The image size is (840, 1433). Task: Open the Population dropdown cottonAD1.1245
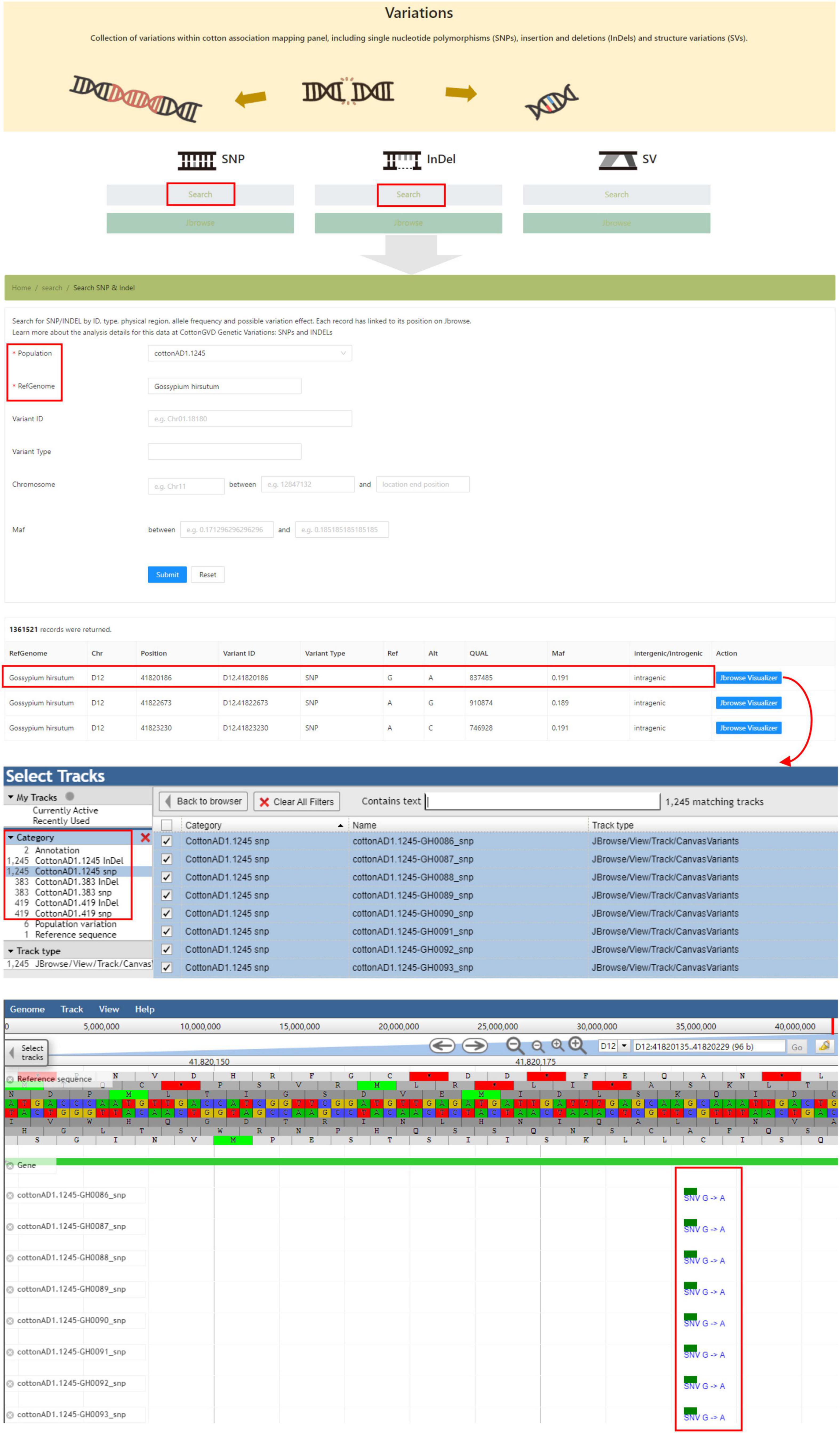[250, 353]
